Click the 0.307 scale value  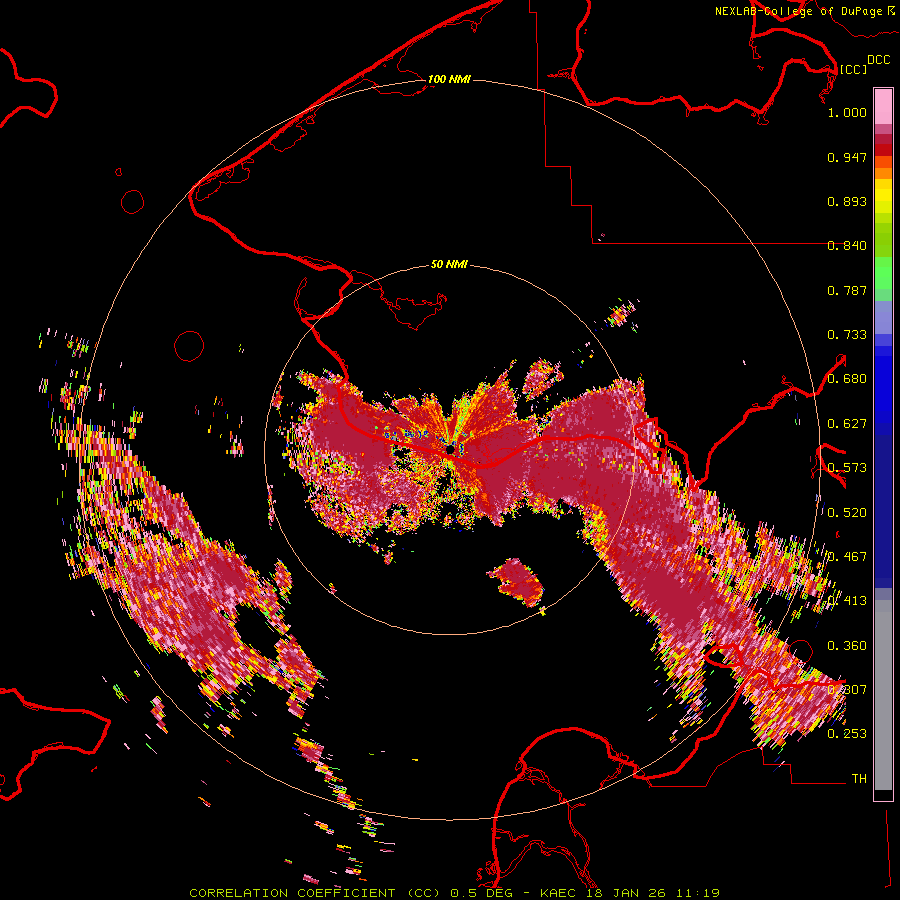(847, 690)
